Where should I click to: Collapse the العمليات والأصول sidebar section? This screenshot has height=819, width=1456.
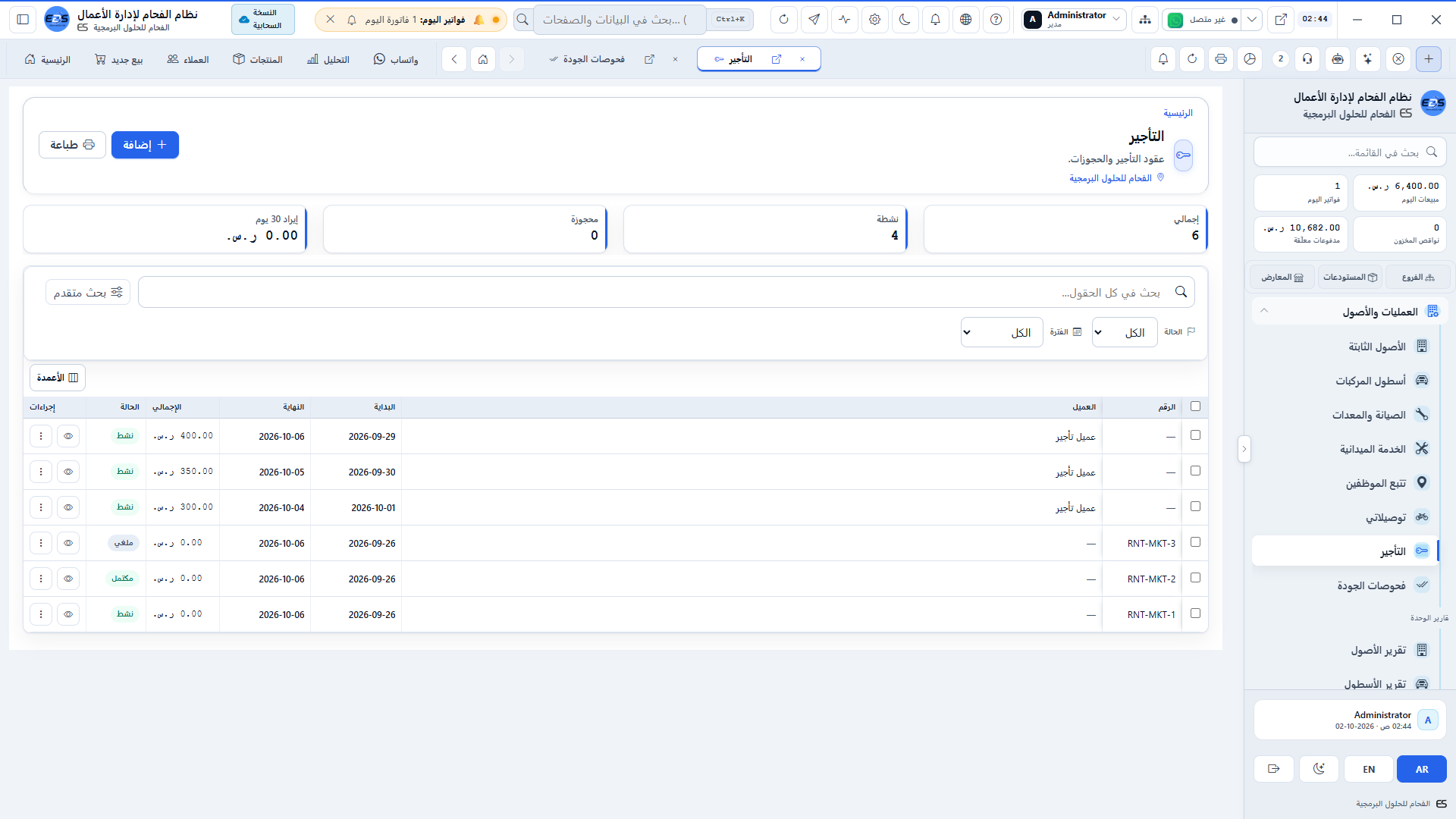(x=1350, y=312)
